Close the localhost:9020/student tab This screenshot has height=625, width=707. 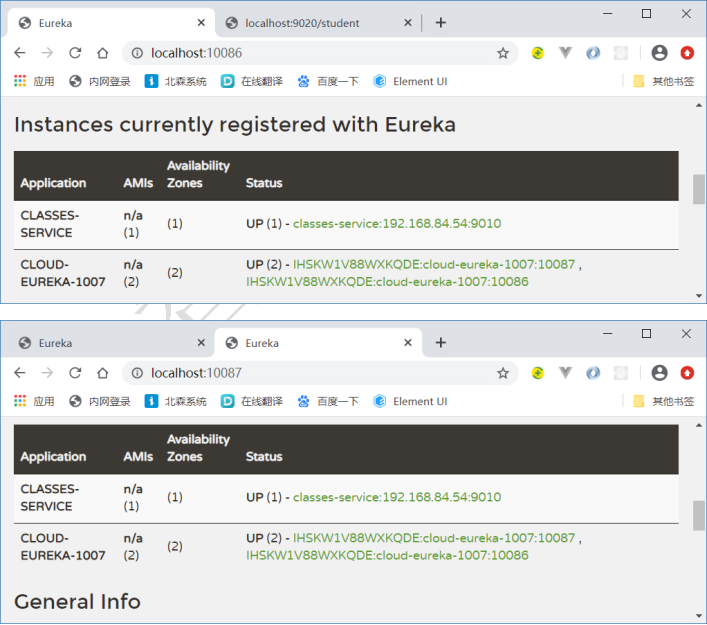[408, 23]
